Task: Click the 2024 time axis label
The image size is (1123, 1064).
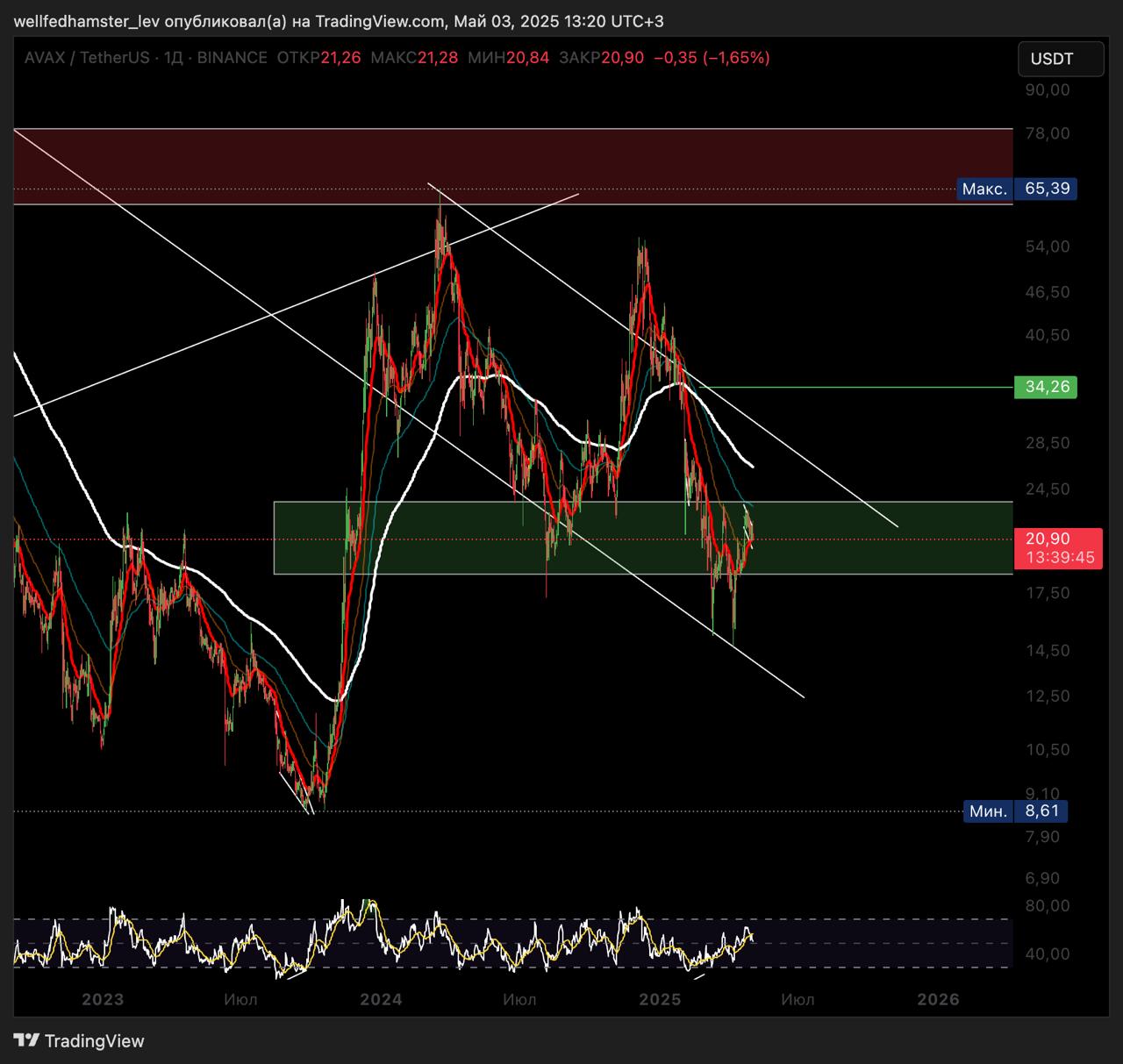Action: click(x=381, y=999)
